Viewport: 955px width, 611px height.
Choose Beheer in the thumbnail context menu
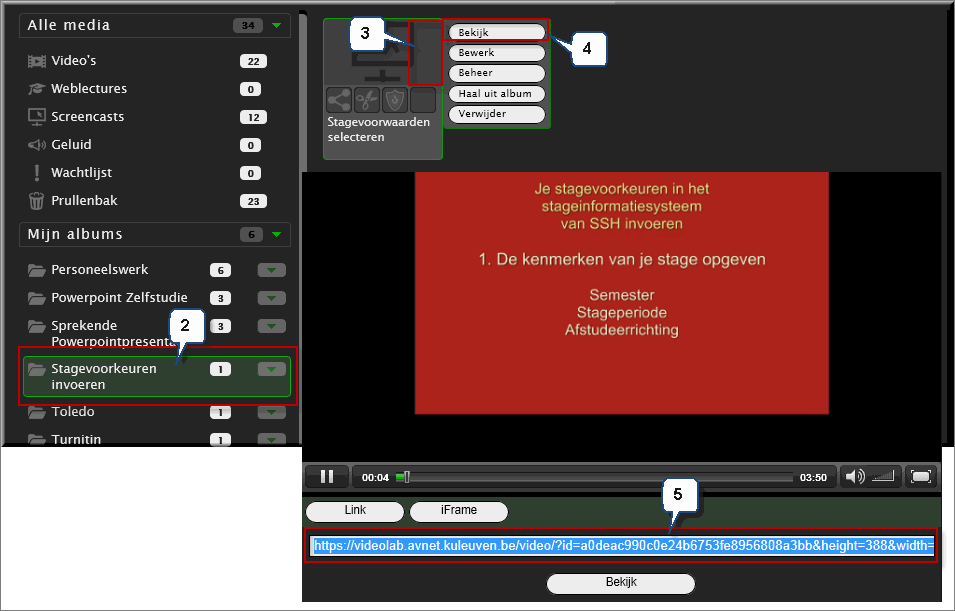497,73
